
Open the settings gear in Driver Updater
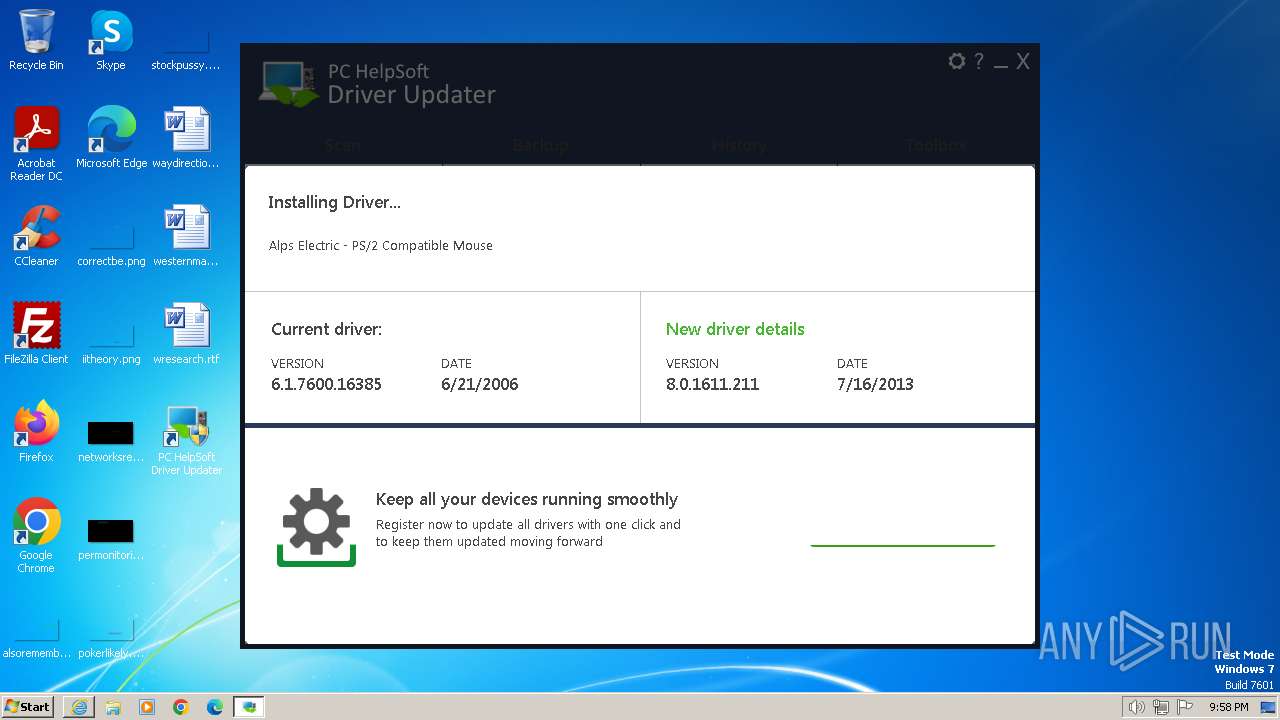click(x=957, y=61)
